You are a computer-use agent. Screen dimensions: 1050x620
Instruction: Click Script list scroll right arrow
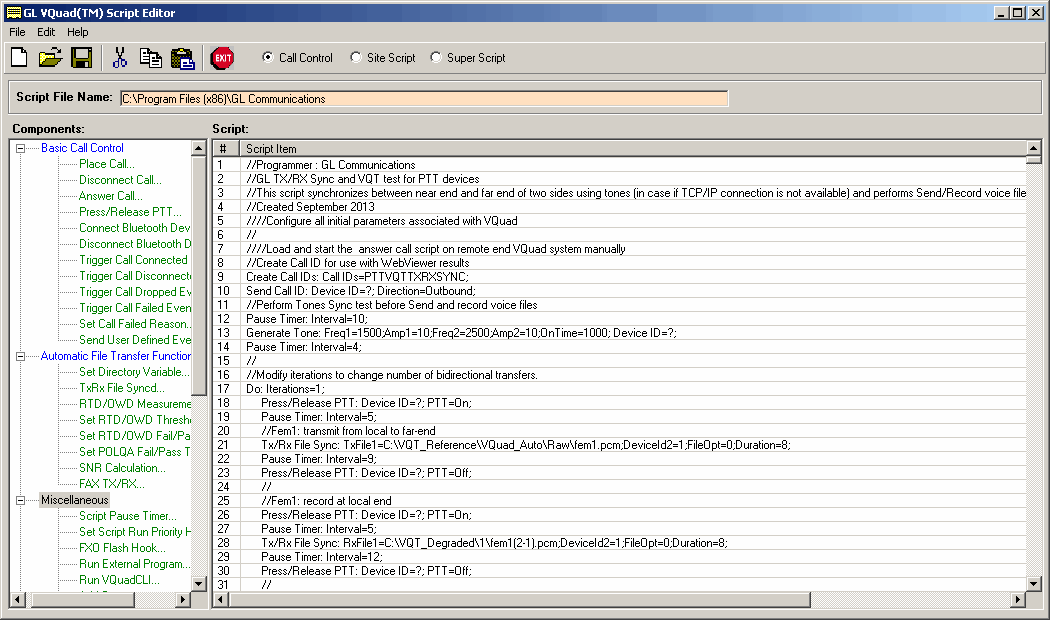1018,599
